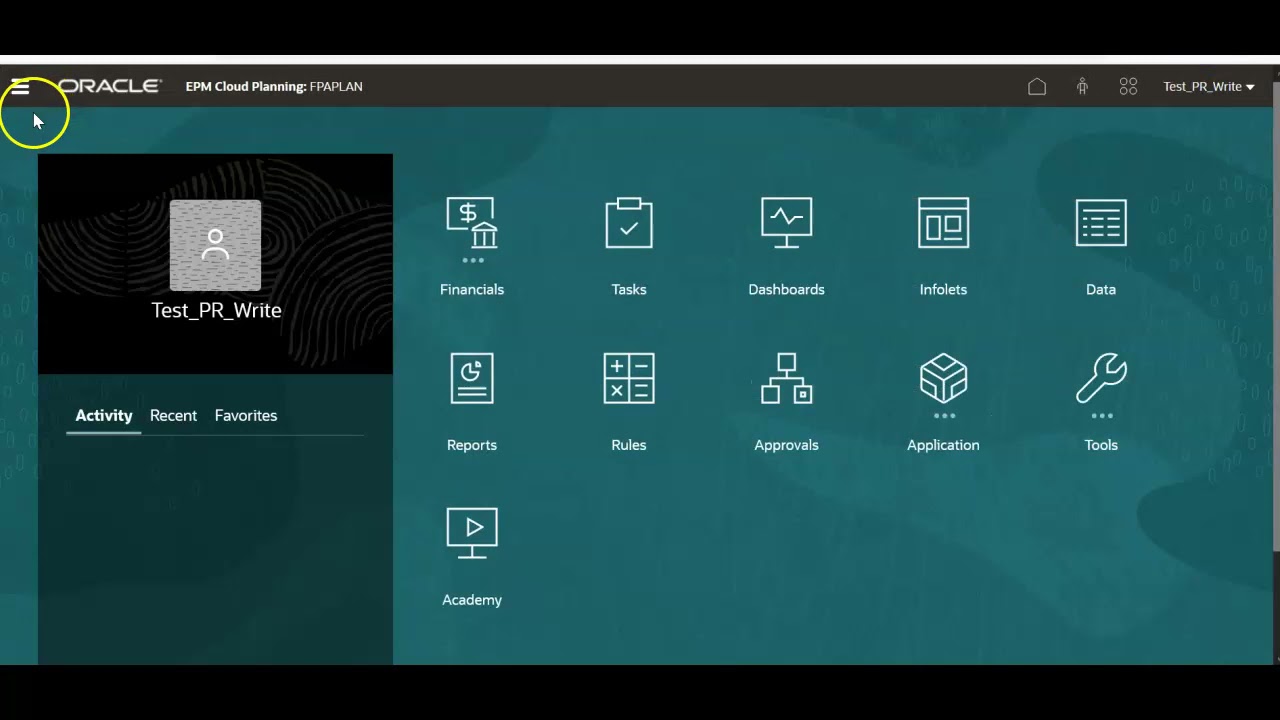Switch to the Activity tab
This screenshot has height=720, width=1280.
click(104, 415)
